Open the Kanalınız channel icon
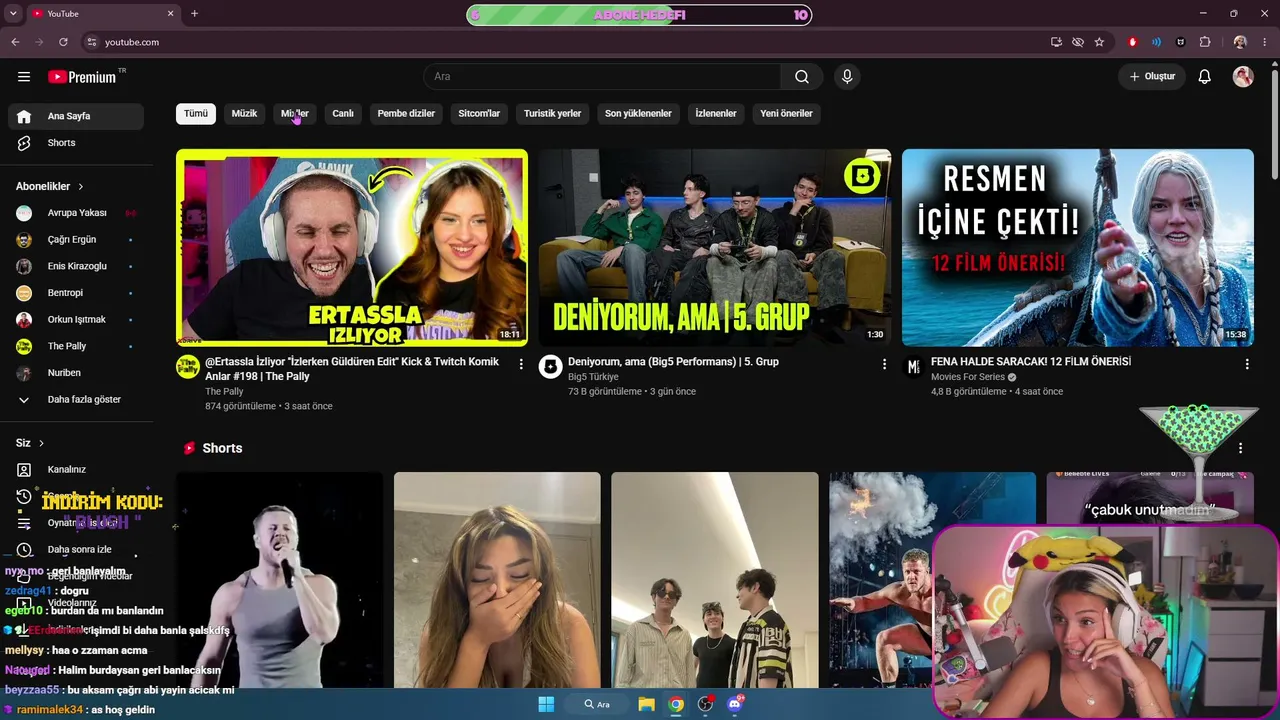 click(x=24, y=470)
